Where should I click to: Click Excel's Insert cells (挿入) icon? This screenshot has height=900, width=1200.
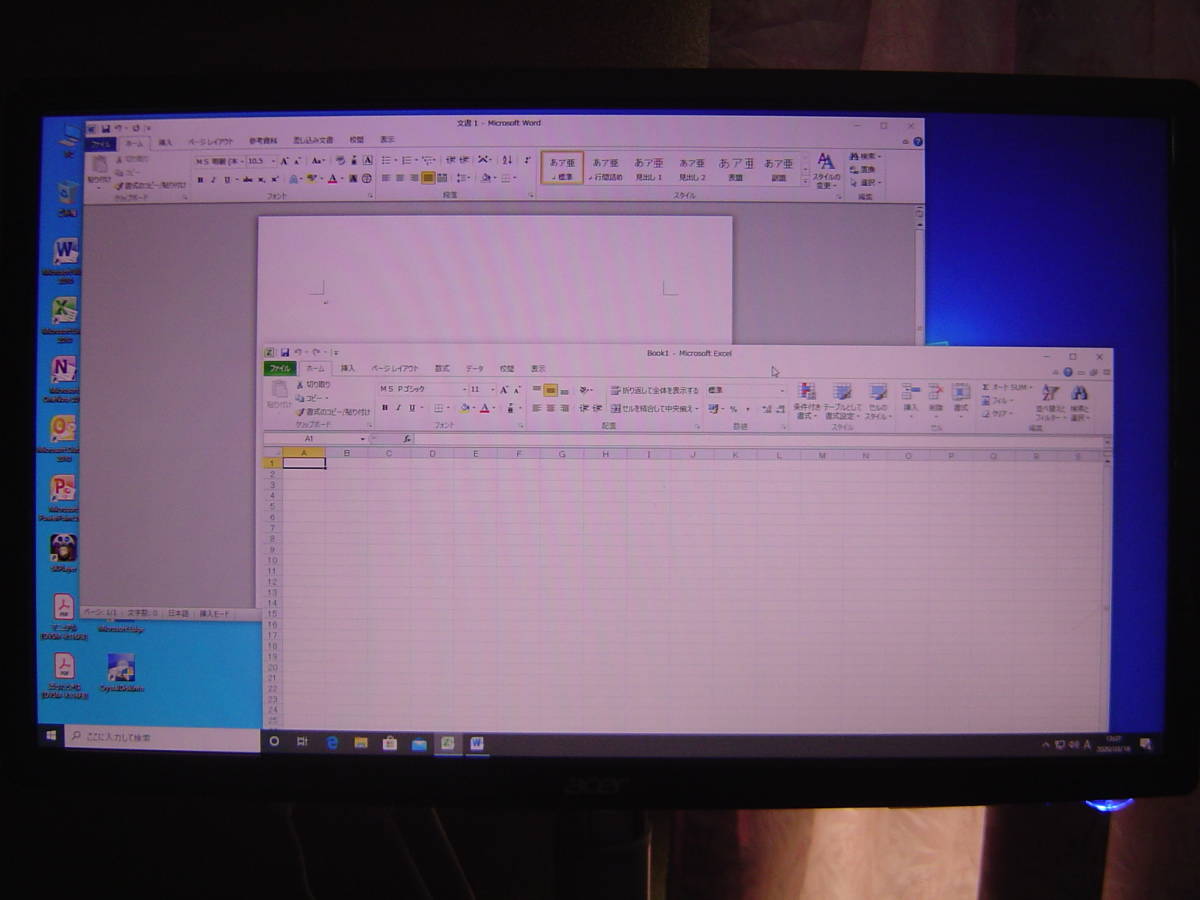[x=911, y=391]
